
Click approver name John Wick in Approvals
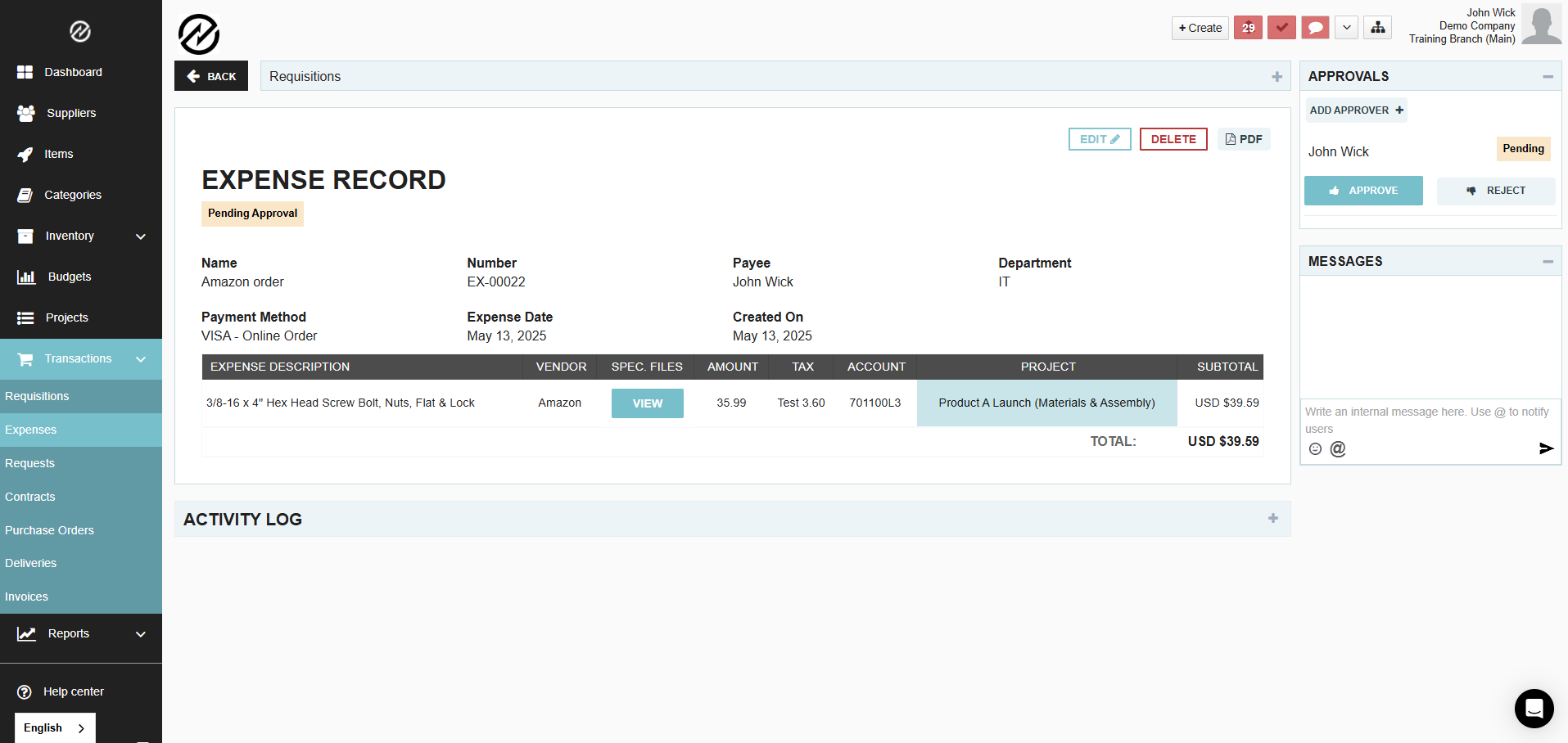coord(1339,151)
